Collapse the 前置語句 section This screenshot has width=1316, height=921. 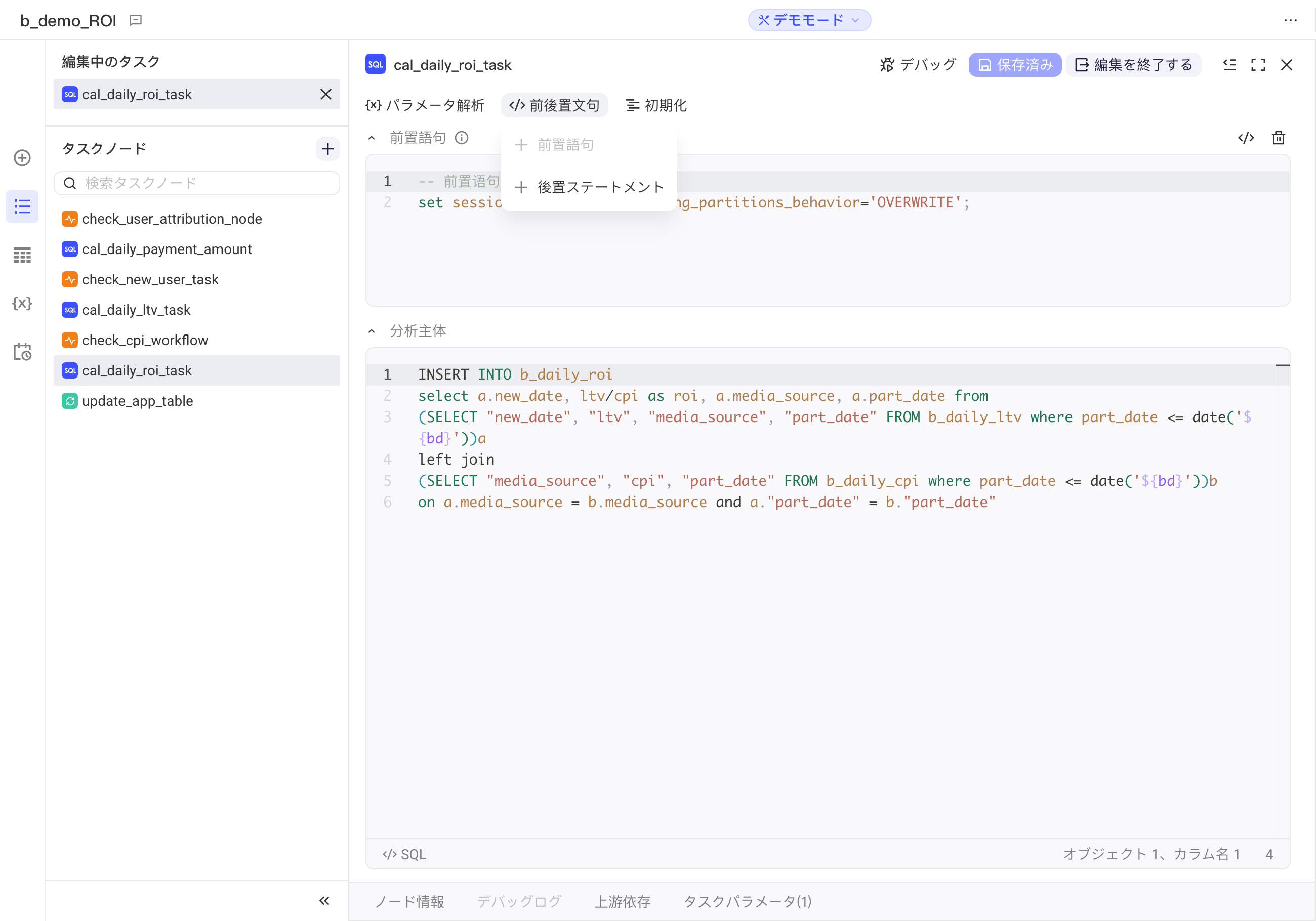pos(372,138)
